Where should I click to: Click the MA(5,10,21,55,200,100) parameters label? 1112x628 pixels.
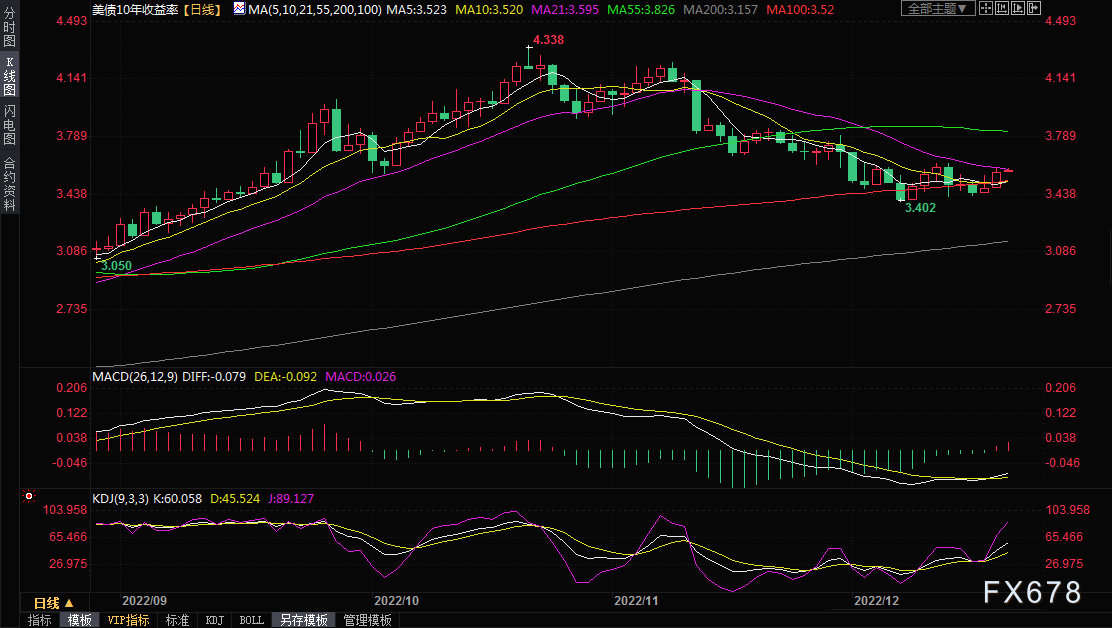pyautogui.click(x=312, y=8)
